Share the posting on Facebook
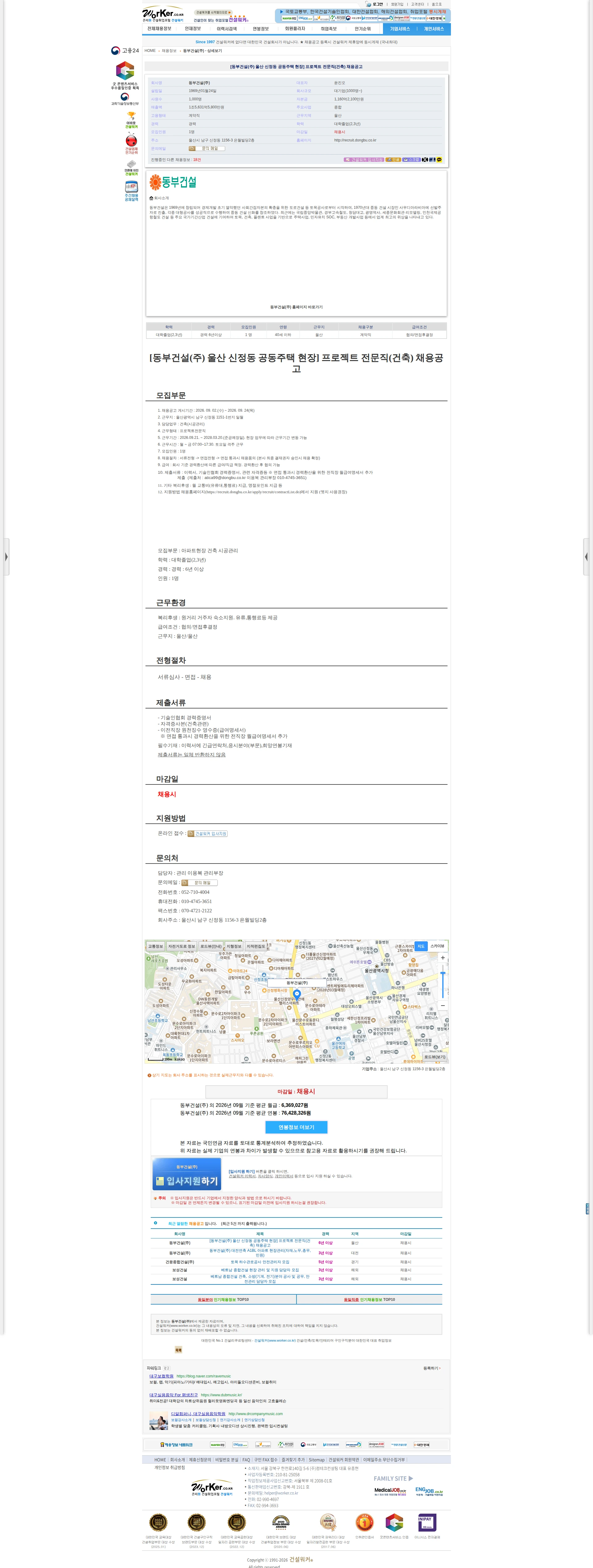 coord(432,159)
